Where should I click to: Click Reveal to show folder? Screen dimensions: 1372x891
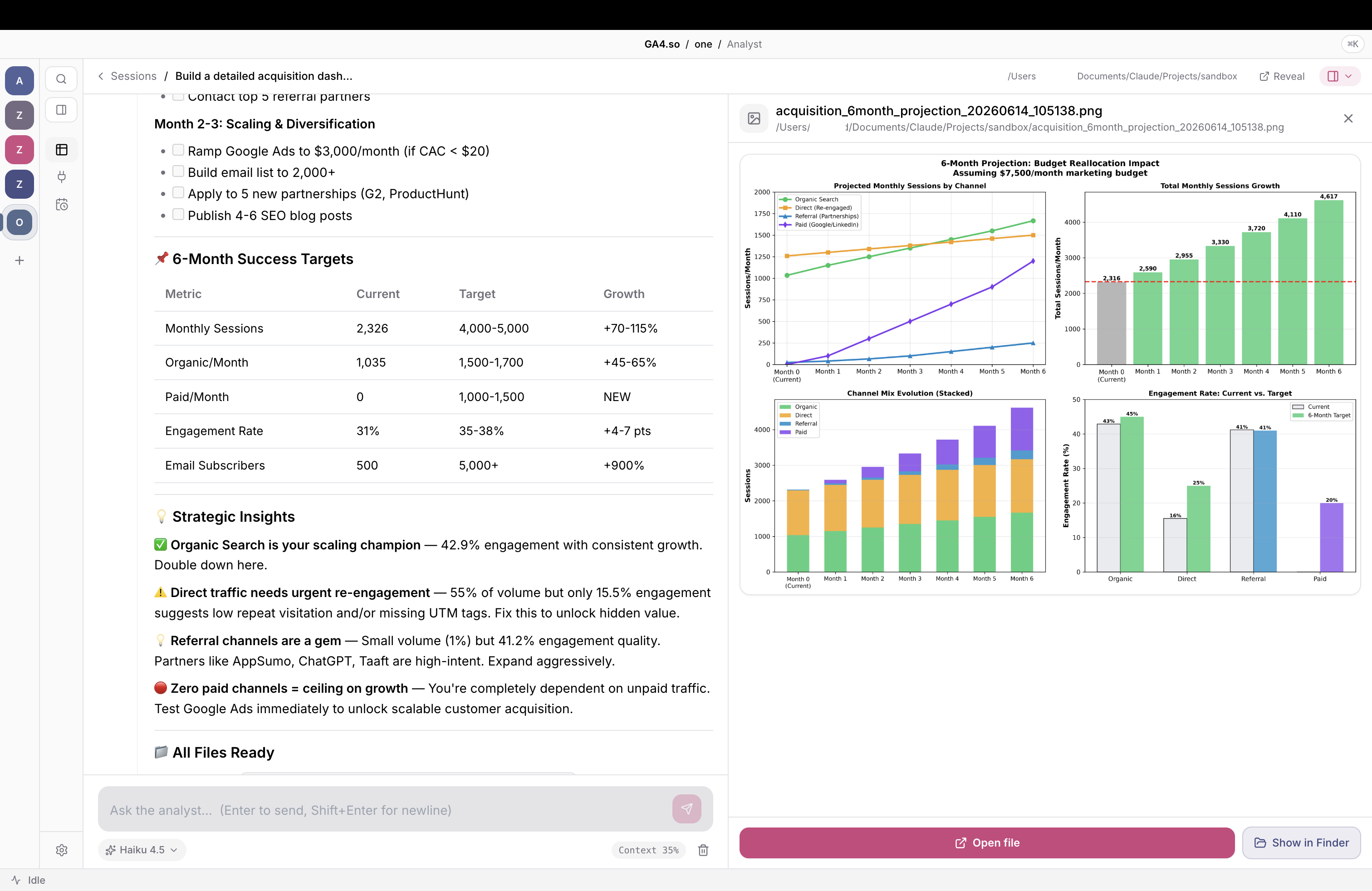pos(1282,76)
